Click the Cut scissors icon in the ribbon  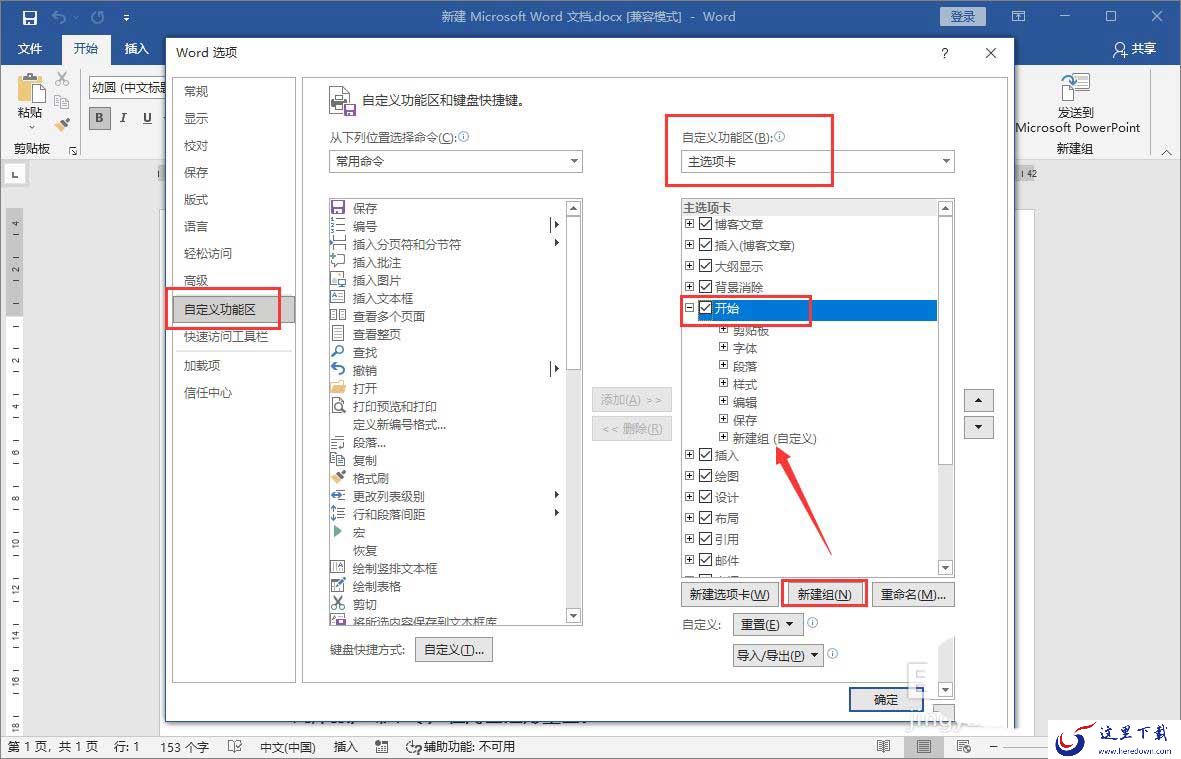pyautogui.click(x=62, y=79)
